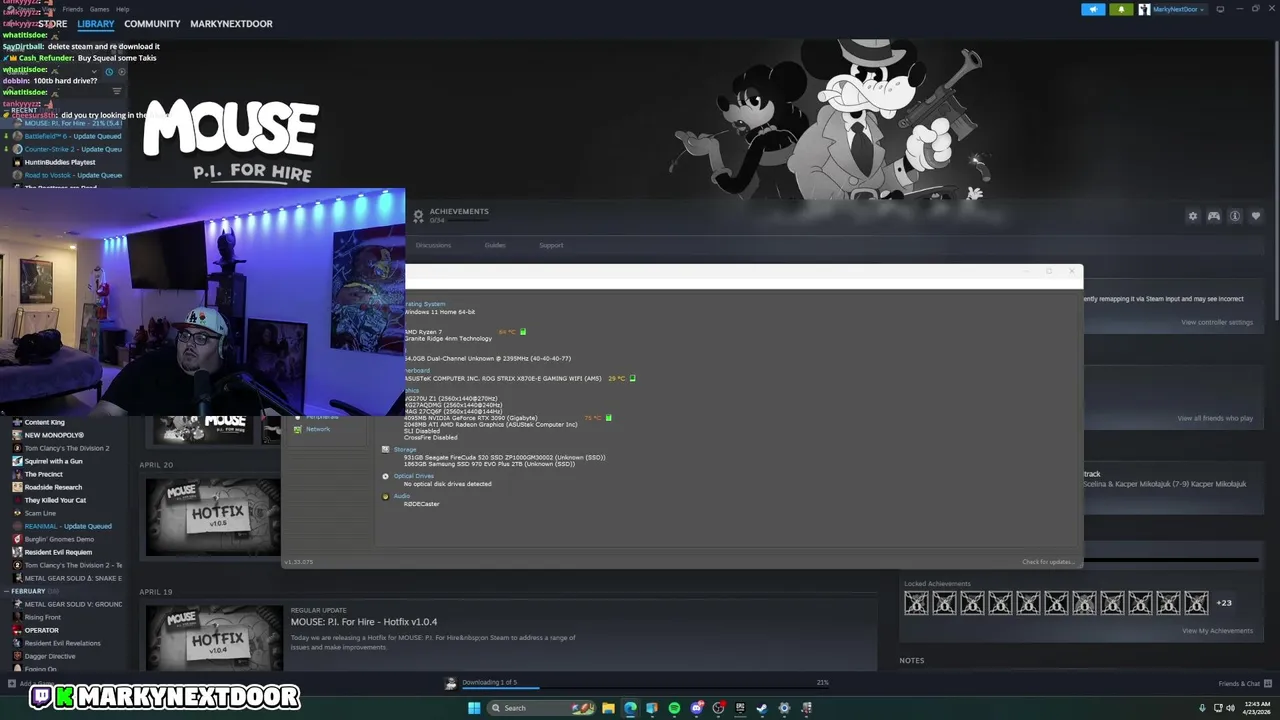Select Rising Front in library list
The height and width of the screenshot is (720, 1280).
(43, 617)
